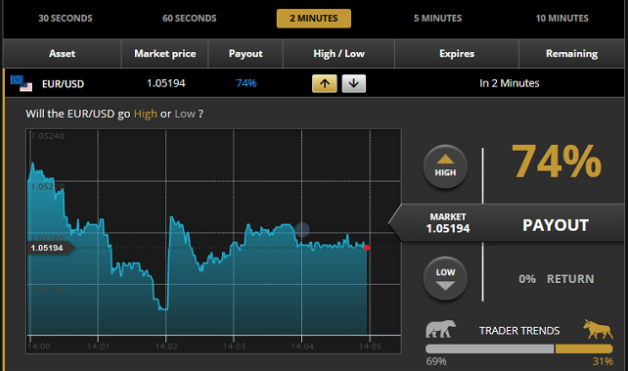Place a HIGH trade with round button
The height and width of the screenshot is (371, 628).
[445, 167]
